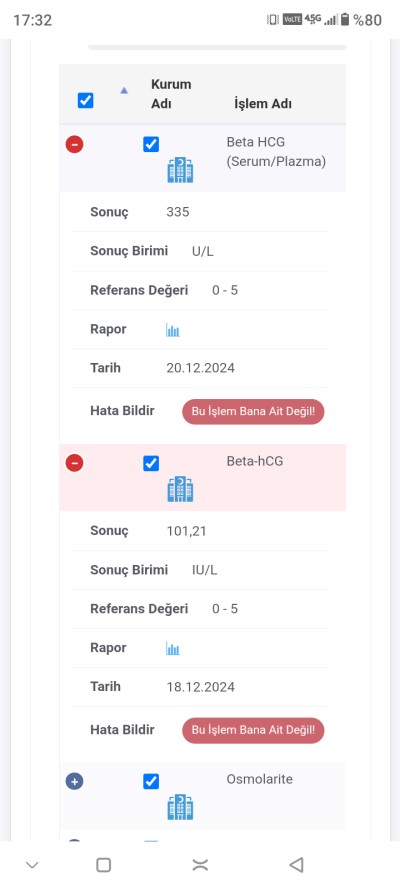Click the hospital icon in Beta HCG (Serum/Plazma) row
This screenshot has width=400, height=888.
[x=180, y=170]
